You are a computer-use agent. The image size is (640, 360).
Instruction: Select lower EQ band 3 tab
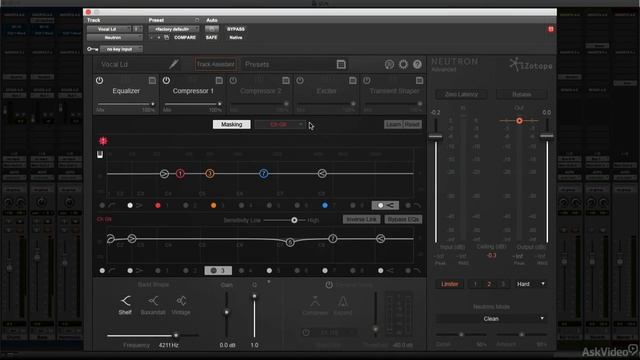[x=218, y=270]
